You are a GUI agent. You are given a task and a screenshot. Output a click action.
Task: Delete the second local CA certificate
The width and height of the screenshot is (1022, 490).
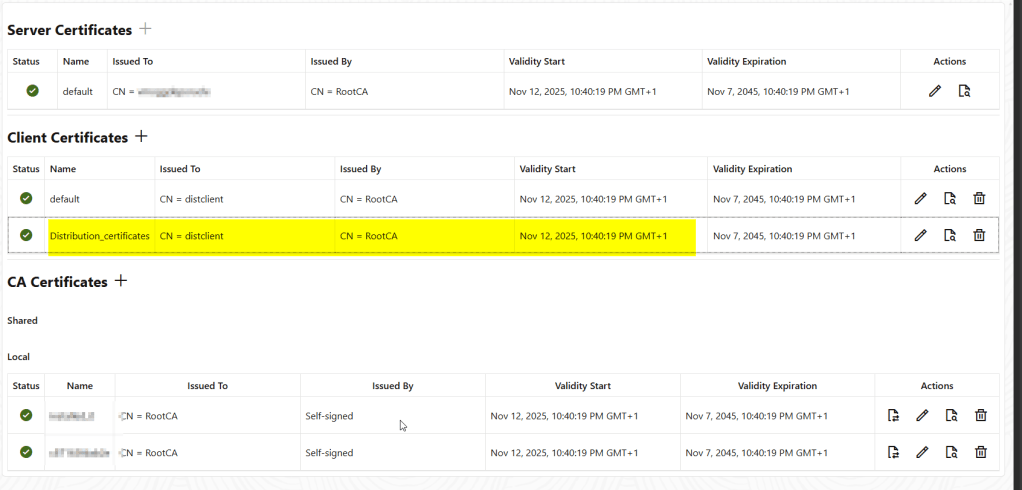pos(981,452)
